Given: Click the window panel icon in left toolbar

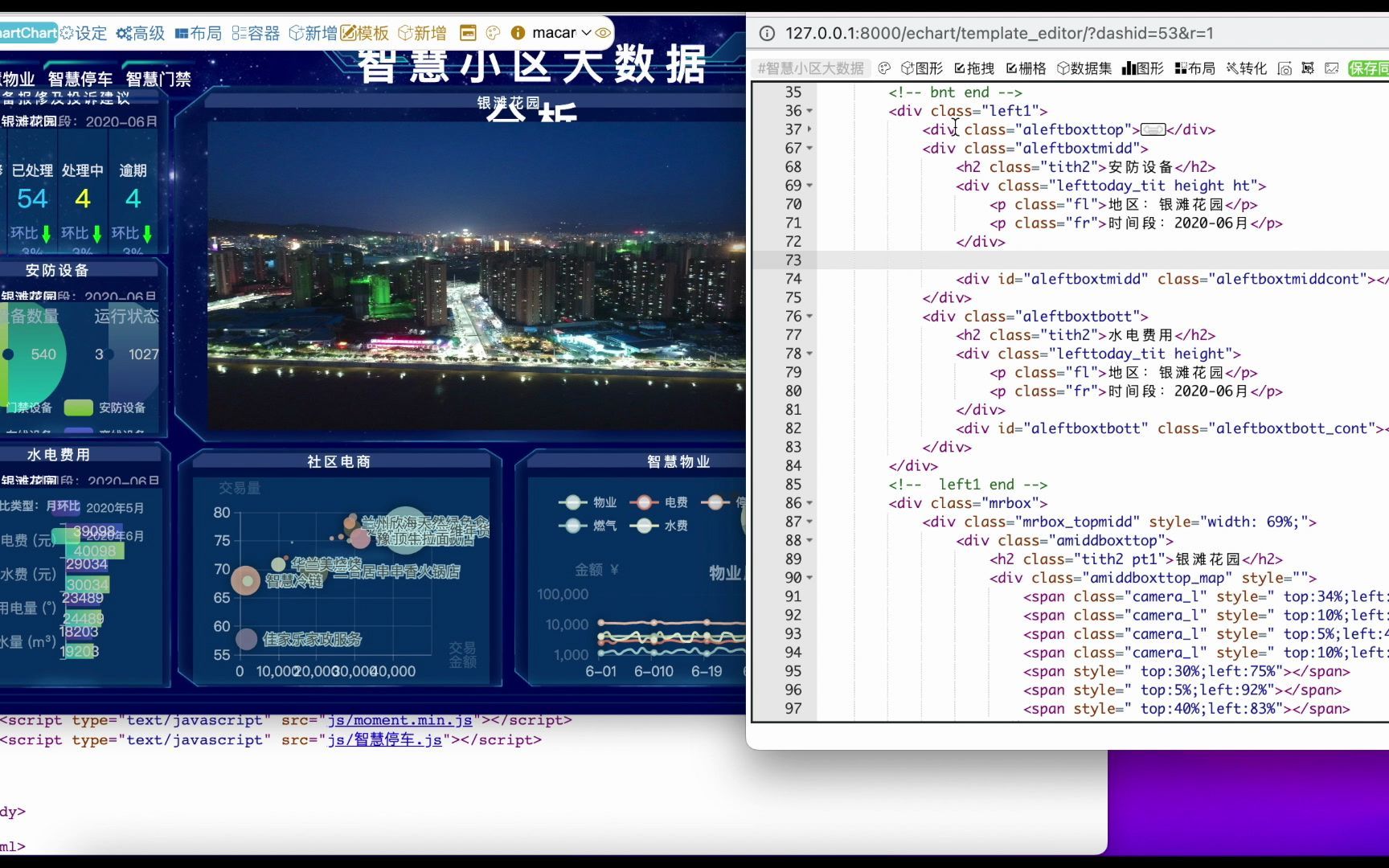Looking at the screenshot, I should (468, 33).
